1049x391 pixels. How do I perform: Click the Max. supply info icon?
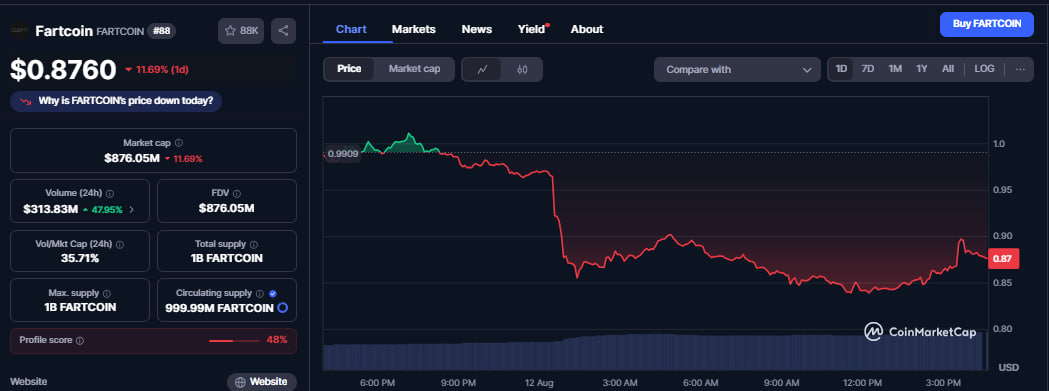(x=107, y=294)
